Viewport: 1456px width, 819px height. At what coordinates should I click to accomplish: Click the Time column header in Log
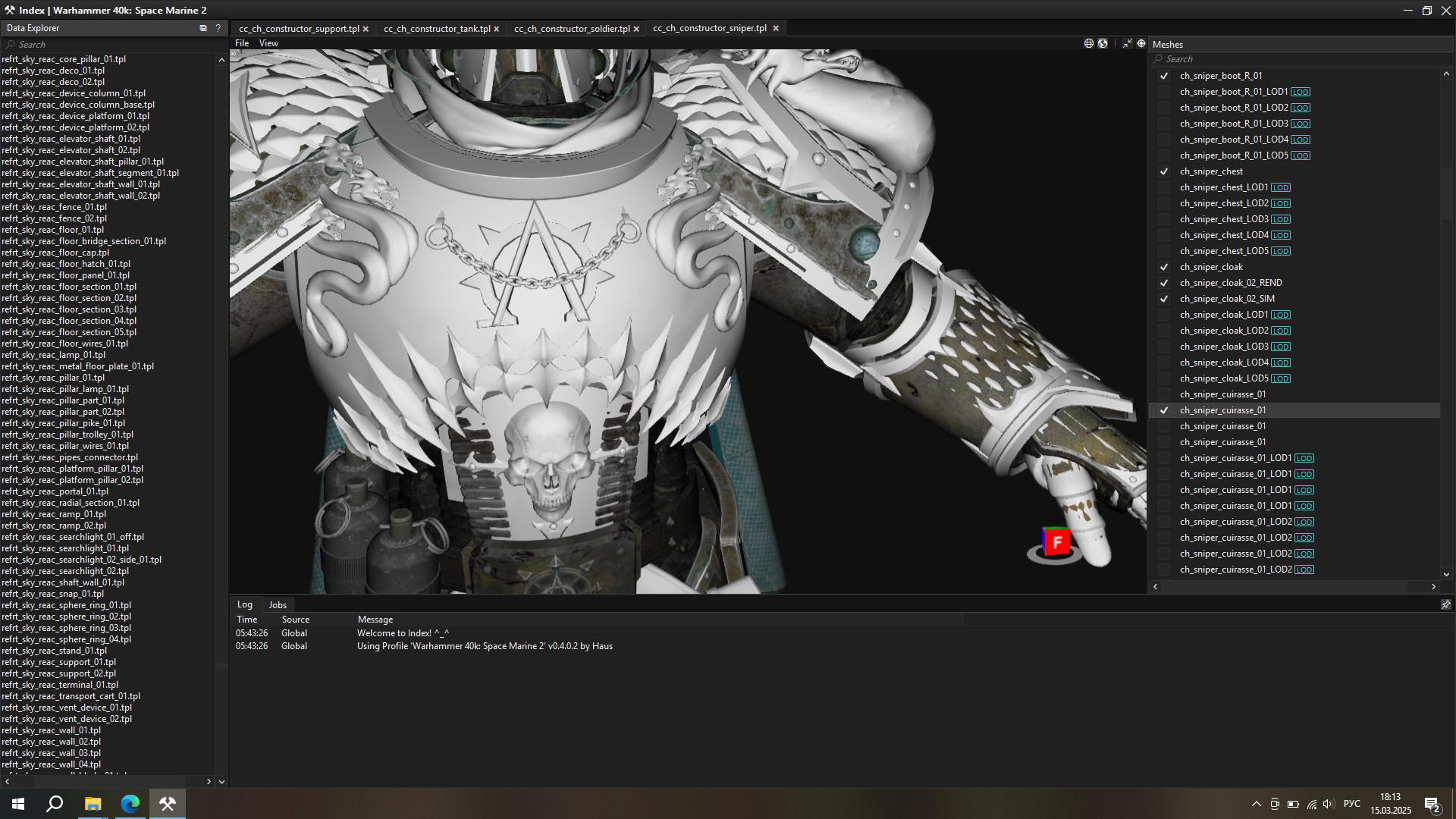pyautogui.click(x=246, y=620)
